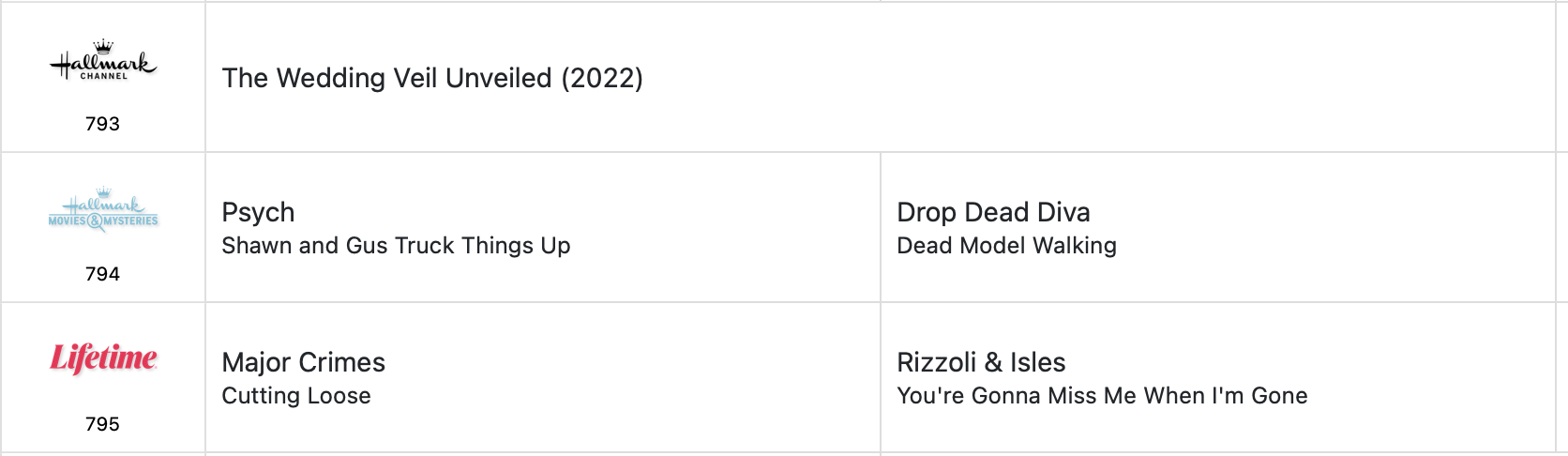Select channel number 793

(x=103, y=124)
